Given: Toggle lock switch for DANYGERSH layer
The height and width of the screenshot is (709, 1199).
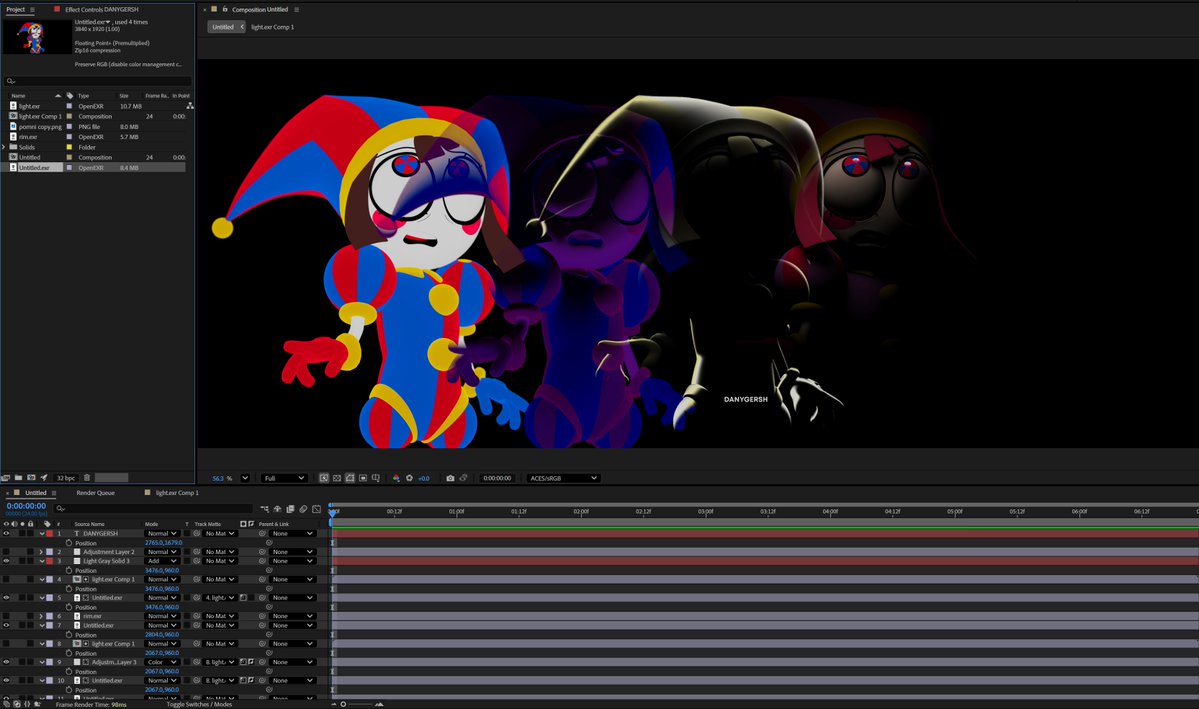Looking at the screenshot, I should click(31, 534).
